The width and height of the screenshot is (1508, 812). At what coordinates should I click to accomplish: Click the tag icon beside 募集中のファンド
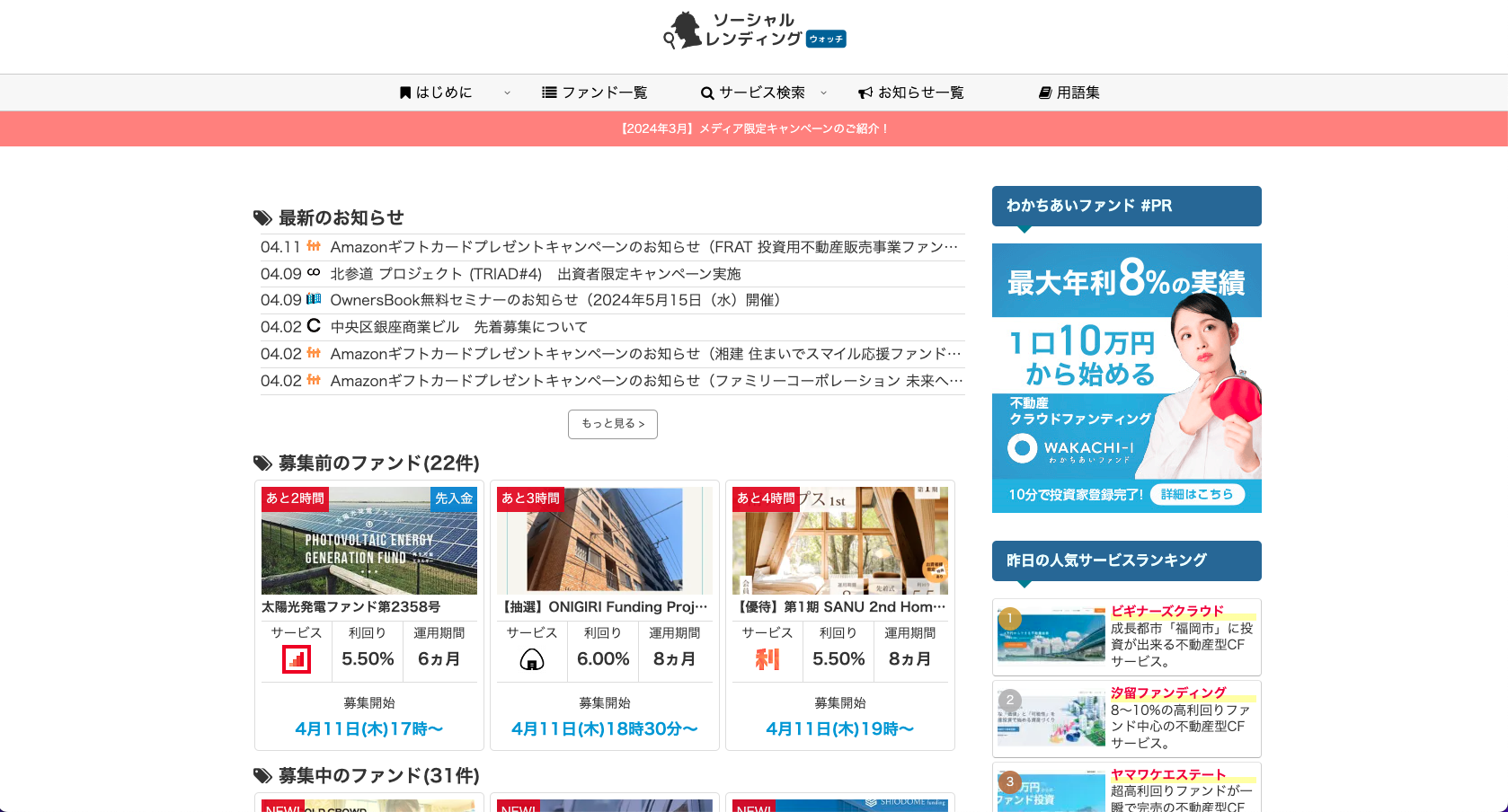tap(262, 776)
